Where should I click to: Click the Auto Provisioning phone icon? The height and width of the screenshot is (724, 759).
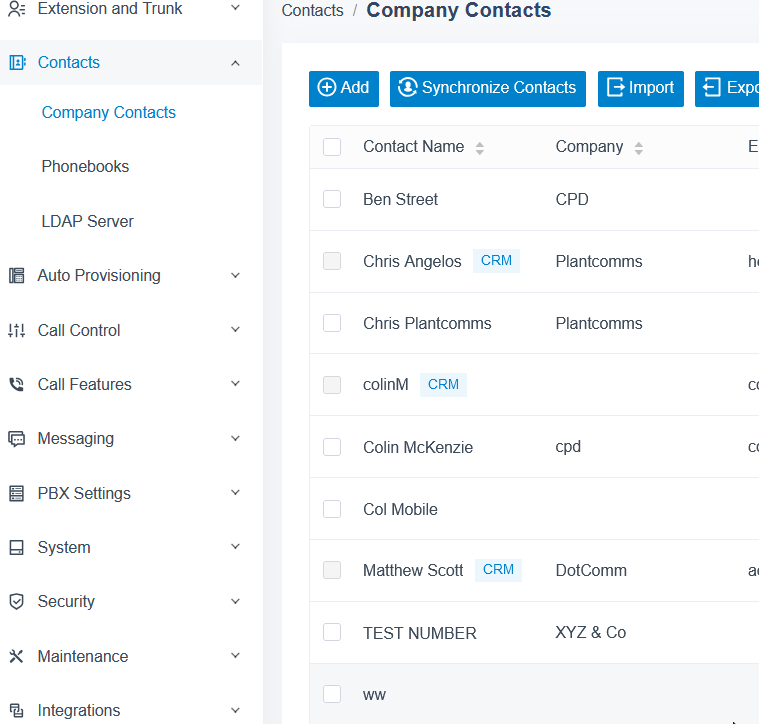pyautogui.click(x=17, y=275)
